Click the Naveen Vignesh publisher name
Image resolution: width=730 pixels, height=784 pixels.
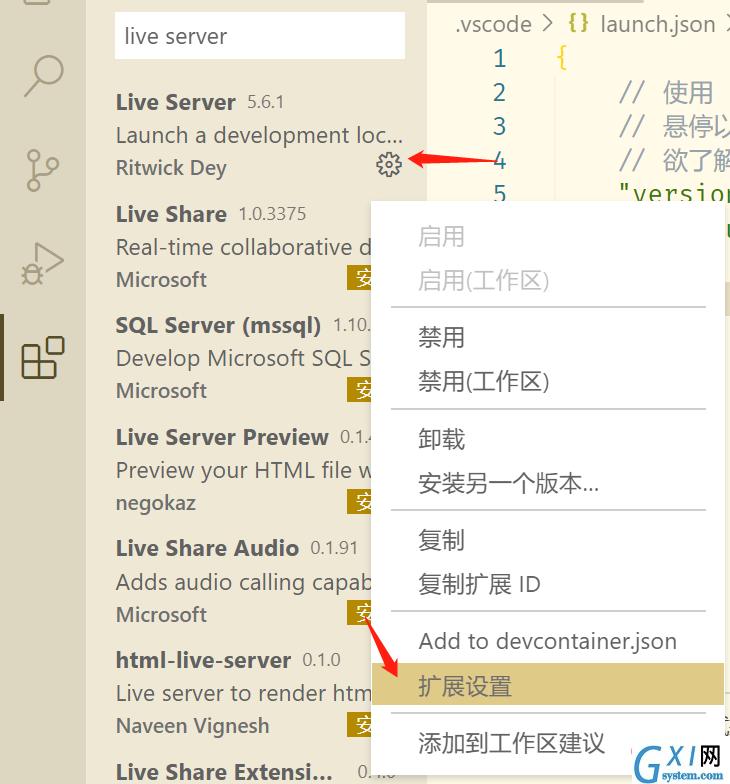pyautogui.click(x=192, y=726)
